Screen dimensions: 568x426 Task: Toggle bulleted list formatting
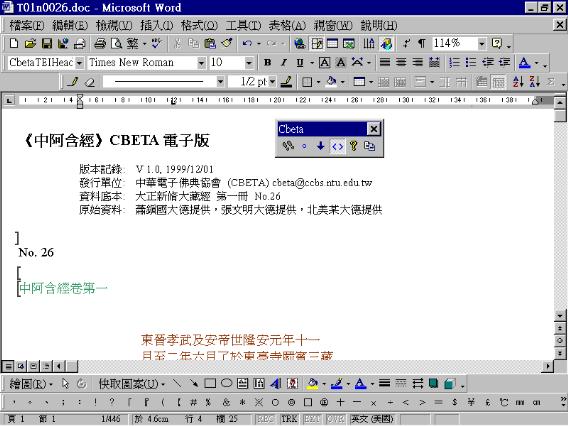click(x=471, y=63)
